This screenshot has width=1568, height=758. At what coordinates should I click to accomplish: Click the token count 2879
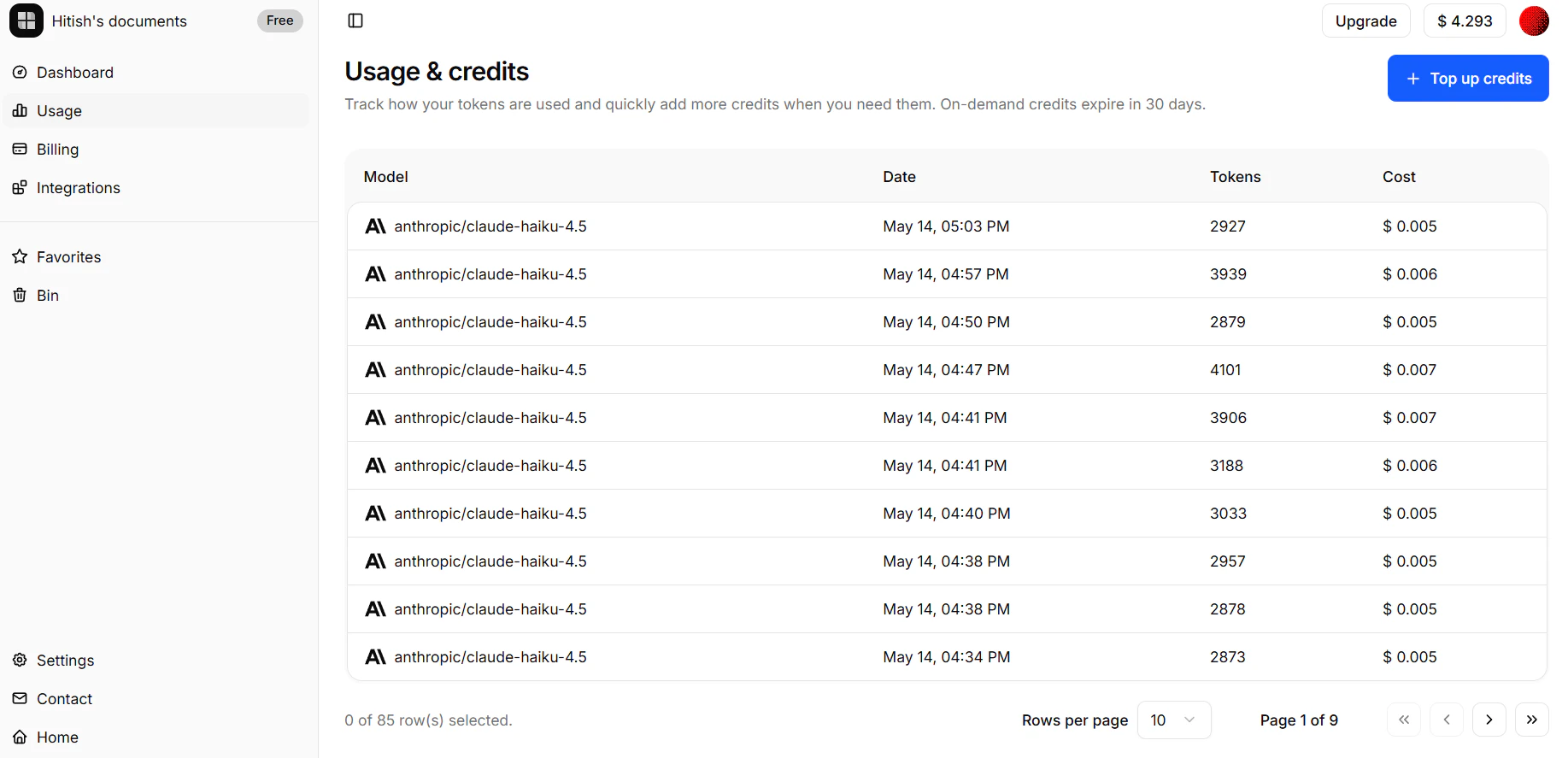tap(1228, 322)
